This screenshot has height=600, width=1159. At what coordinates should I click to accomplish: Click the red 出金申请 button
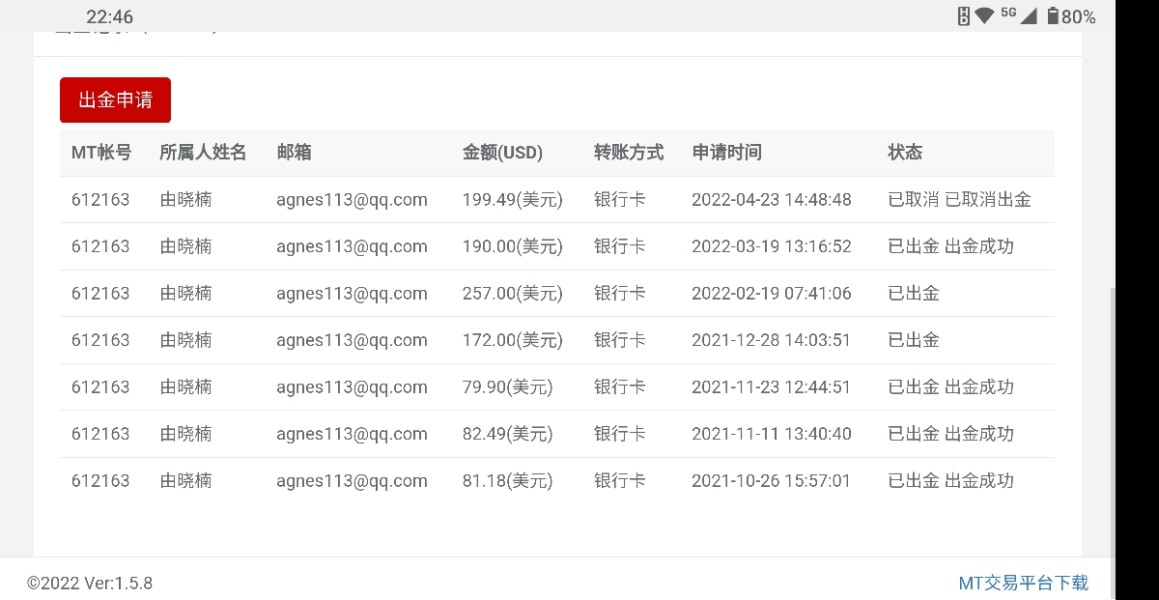(115, 100)
